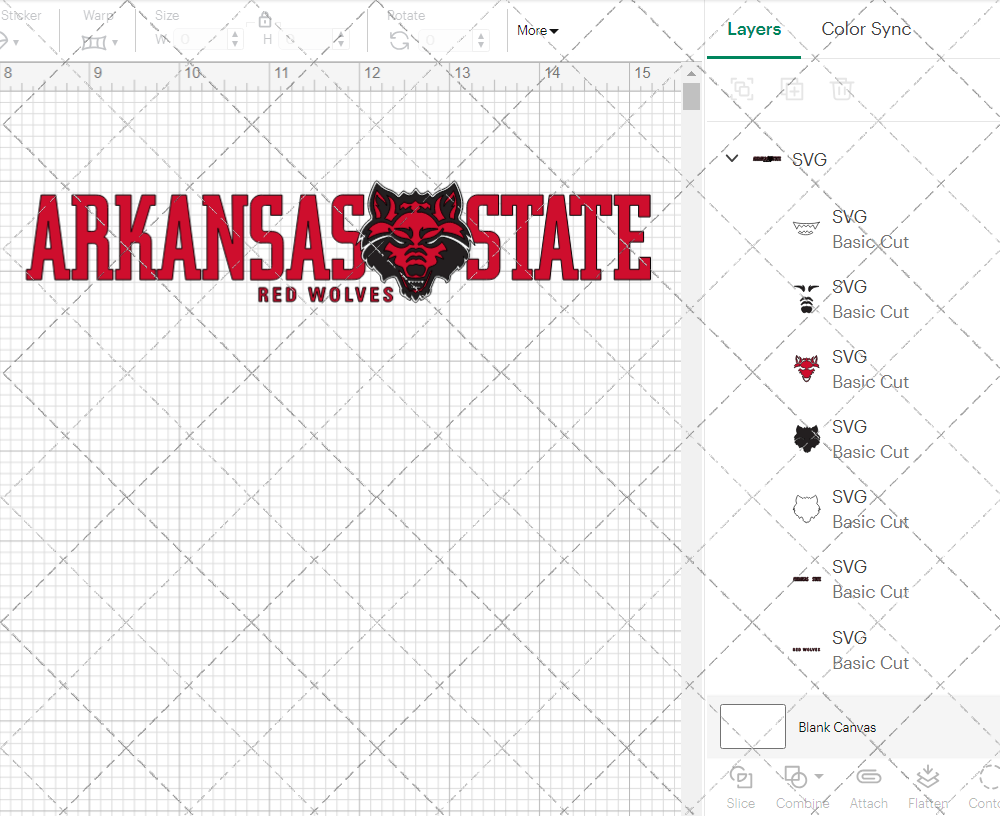Switch to the Layers tab
This screenshot has height=816, width=1000.
754,29
